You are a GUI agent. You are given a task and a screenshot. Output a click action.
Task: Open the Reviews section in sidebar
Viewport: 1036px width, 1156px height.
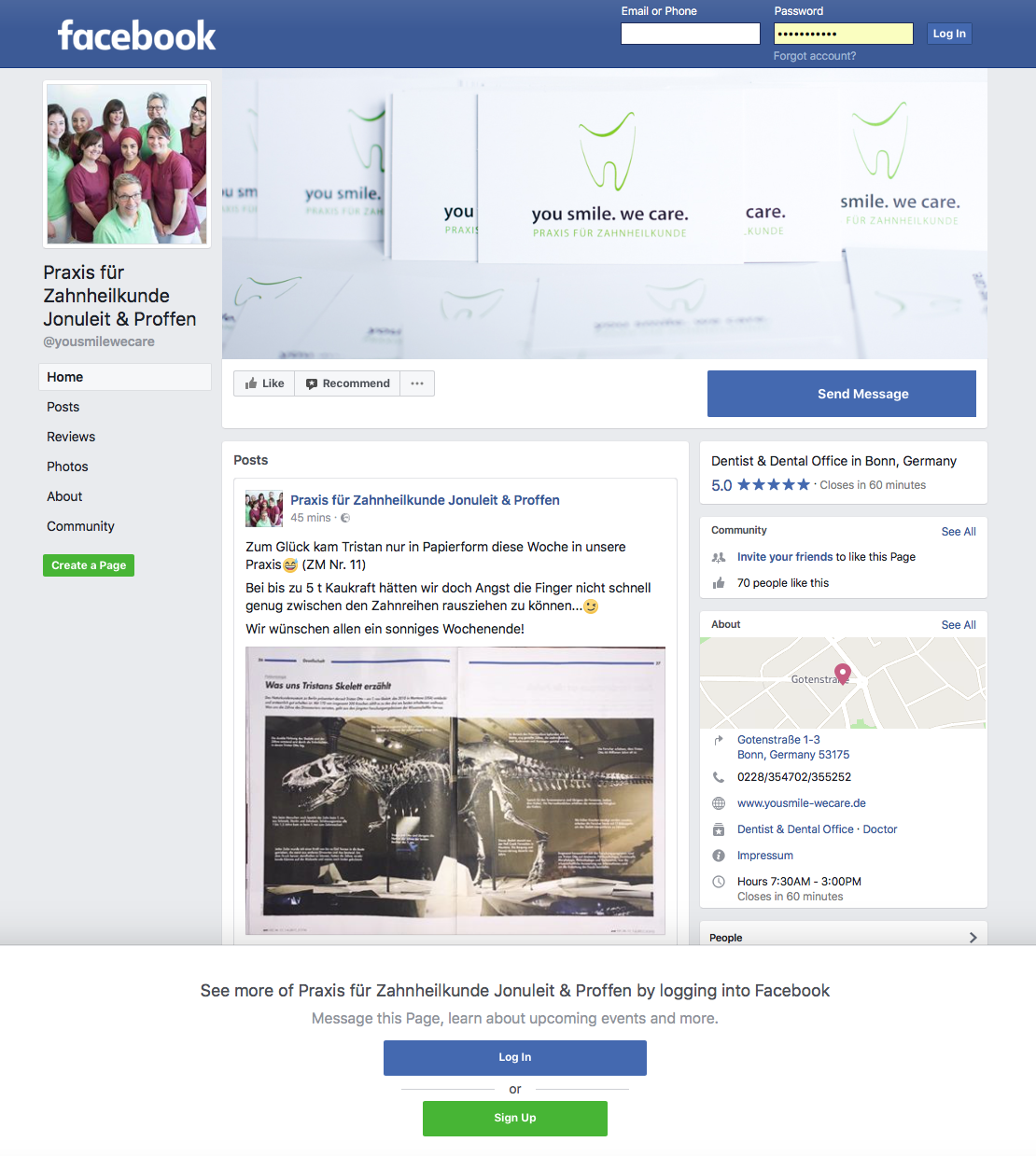(71, 437)
